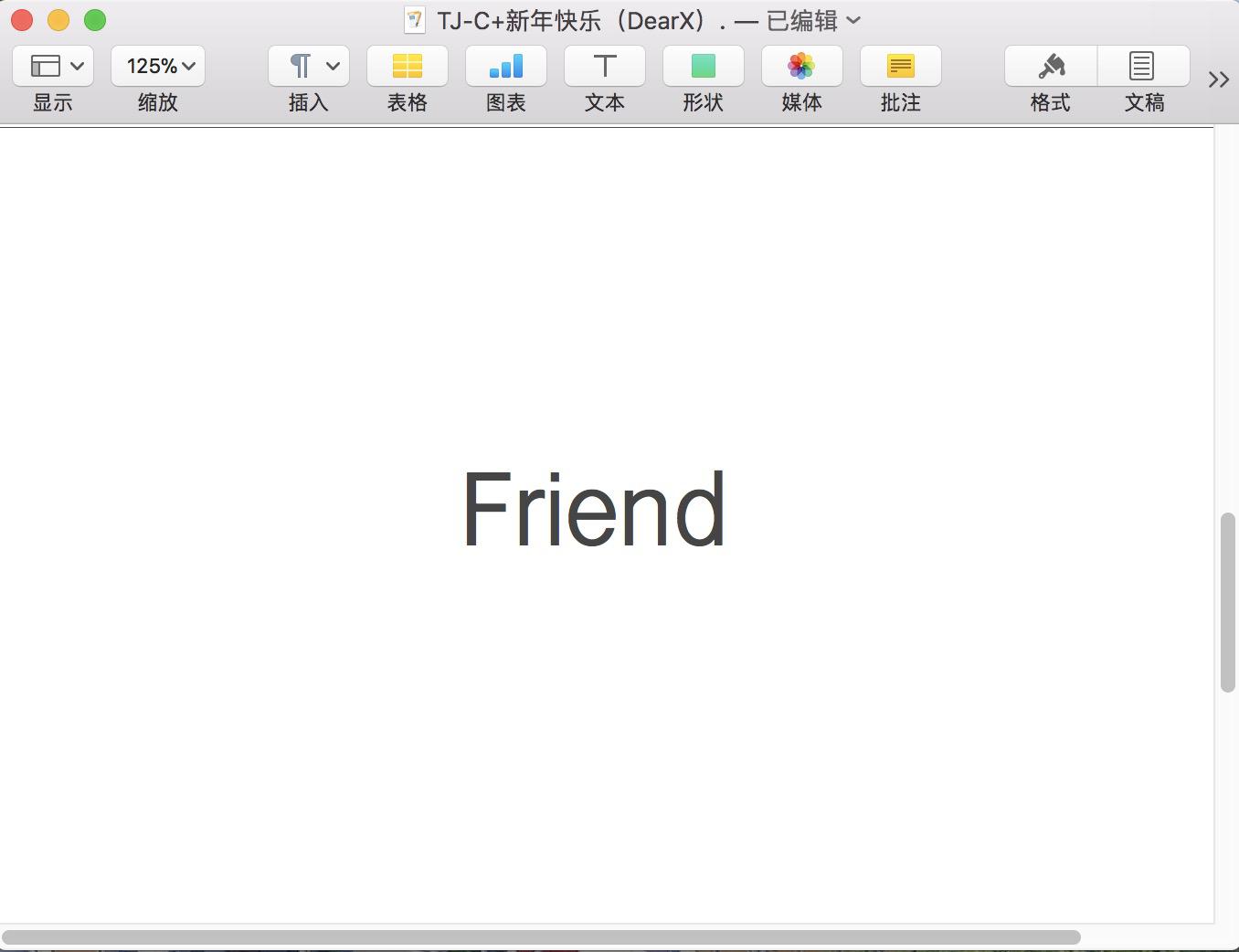Click the Insert (插入) paragraph icon
1239x952 pixels.
[301, 66]
